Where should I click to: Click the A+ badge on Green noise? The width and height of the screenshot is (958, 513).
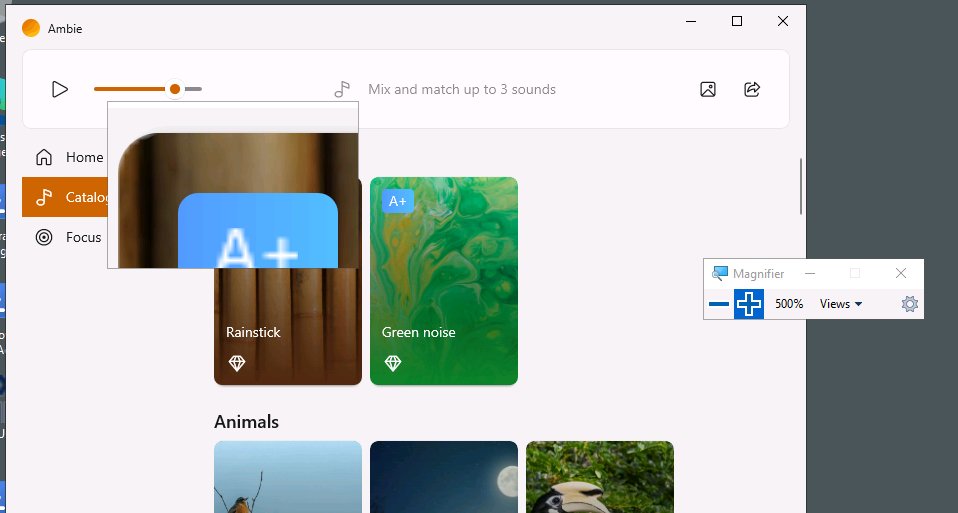tap(398, 201)
